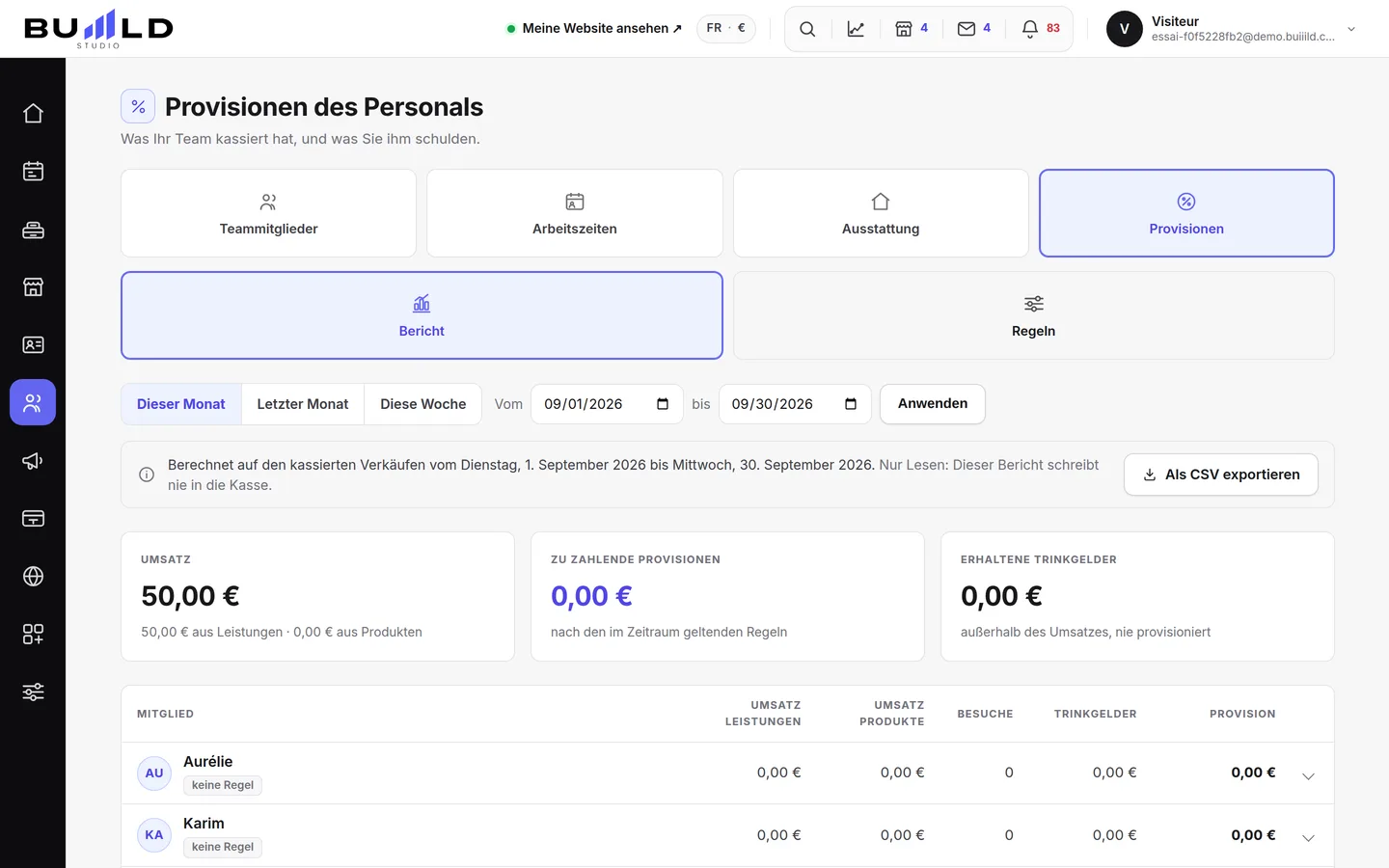Open the contact card icon in sidebar

(33, 344)
